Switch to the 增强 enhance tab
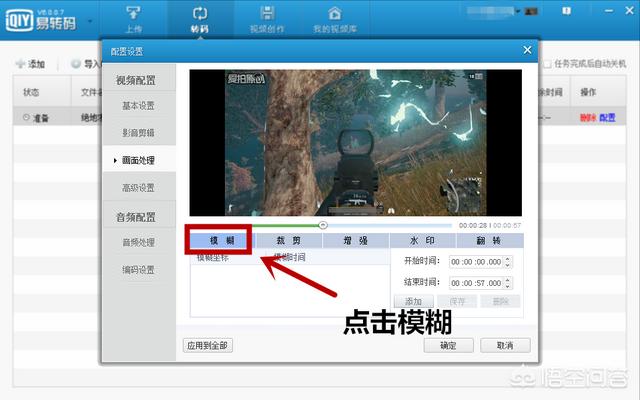The width and height of the screenshot is (640, 400). click(x=356, y=240)
